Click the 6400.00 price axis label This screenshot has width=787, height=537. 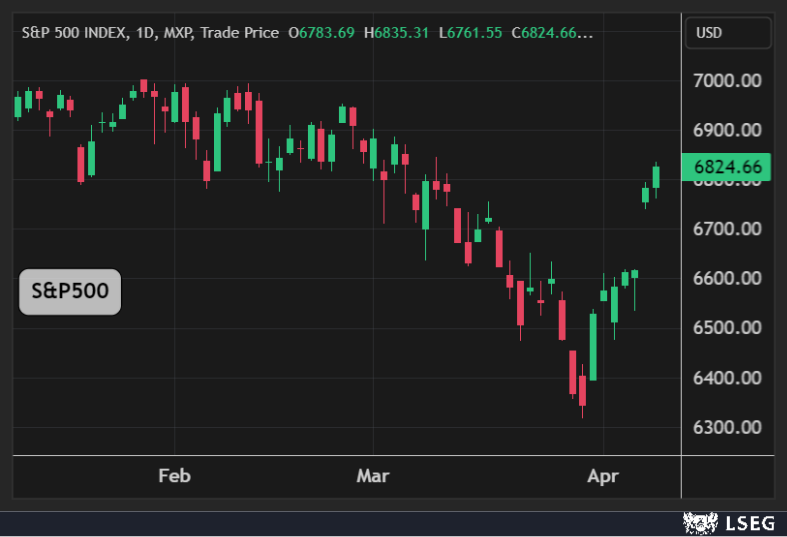727,378
